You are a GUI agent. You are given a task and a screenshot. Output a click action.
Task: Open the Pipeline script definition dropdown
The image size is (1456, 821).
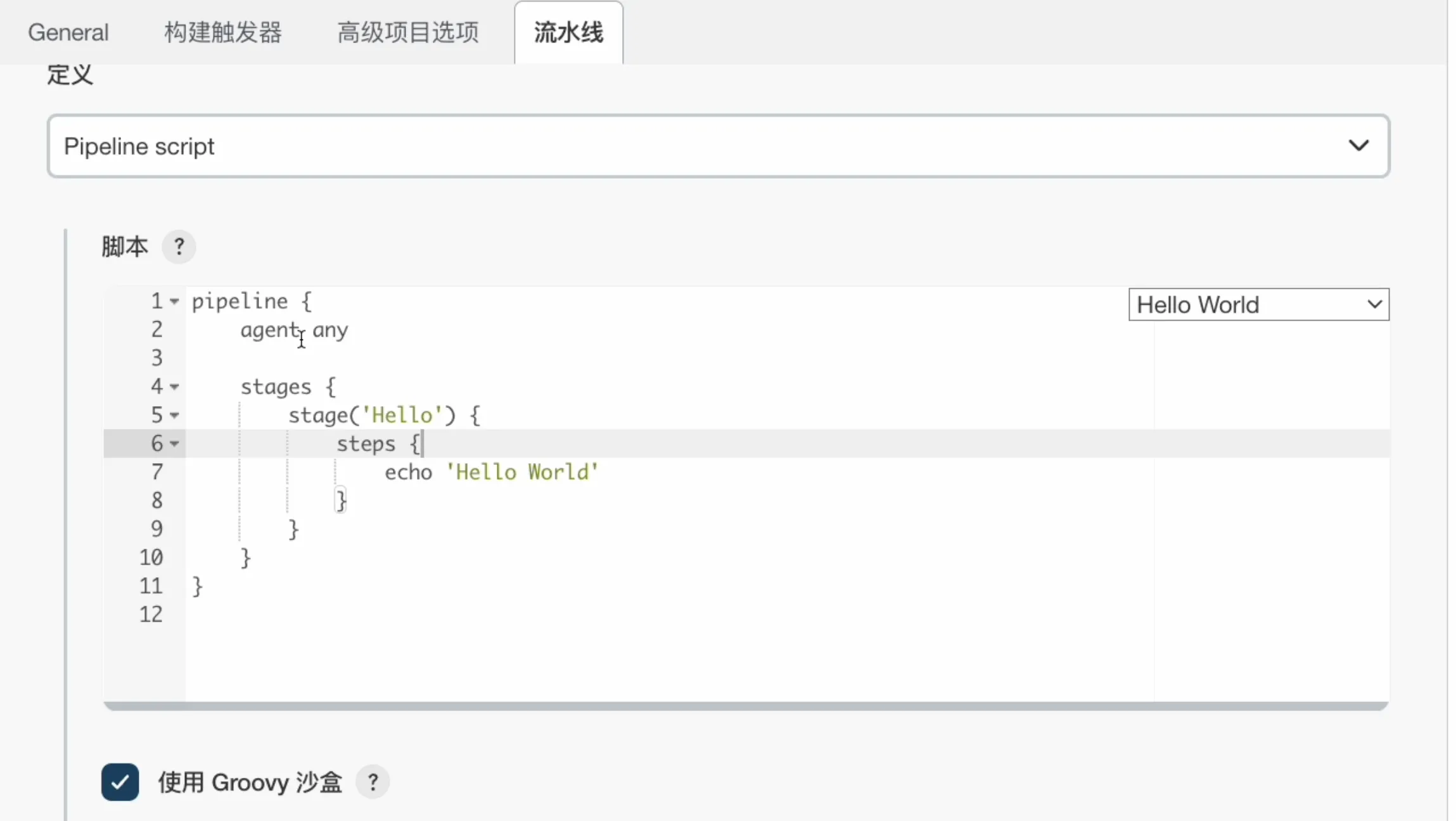[718, 146]
